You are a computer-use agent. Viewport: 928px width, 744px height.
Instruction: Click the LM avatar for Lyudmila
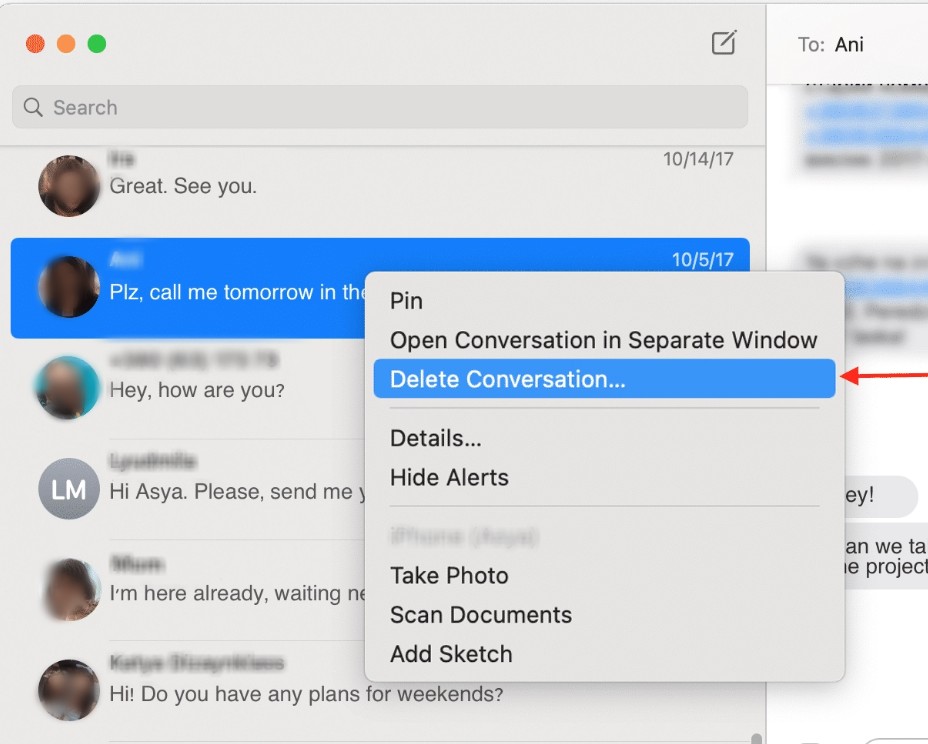(68, 490)
